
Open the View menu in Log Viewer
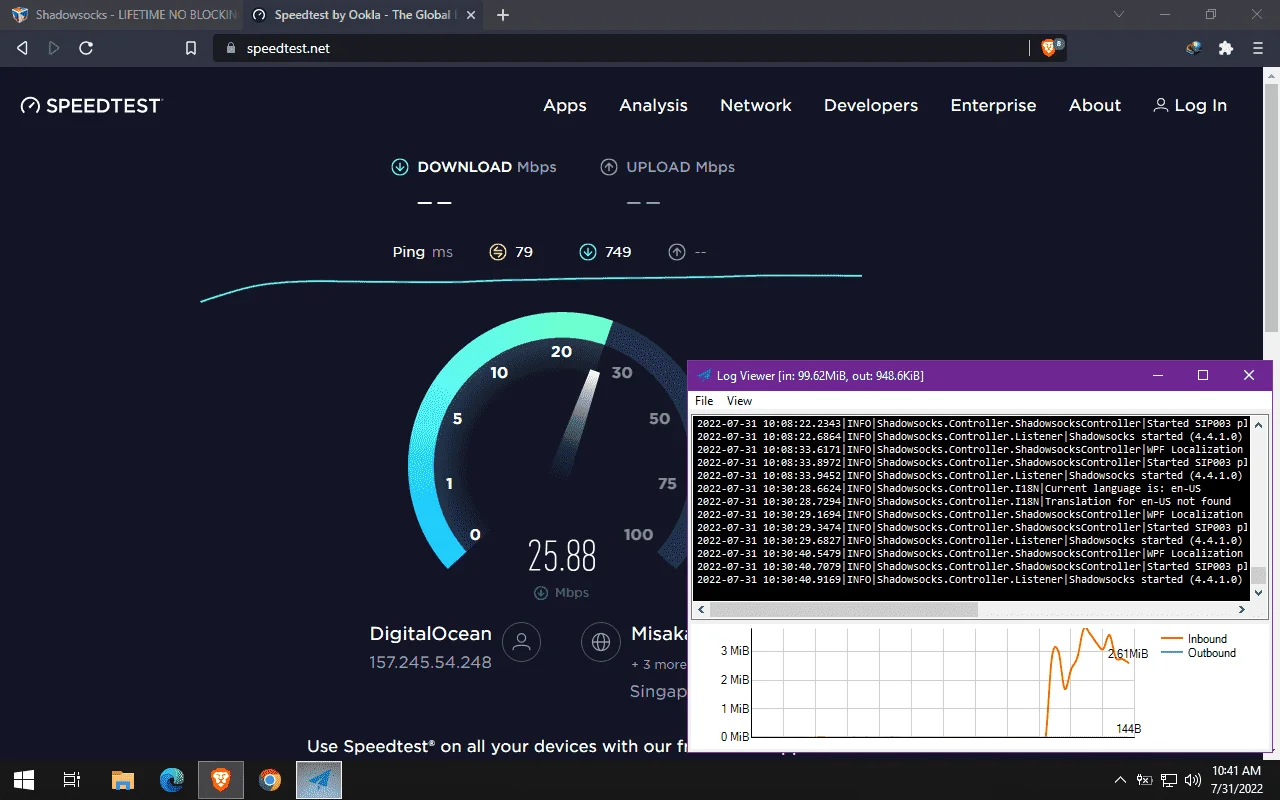coord(739,401)
